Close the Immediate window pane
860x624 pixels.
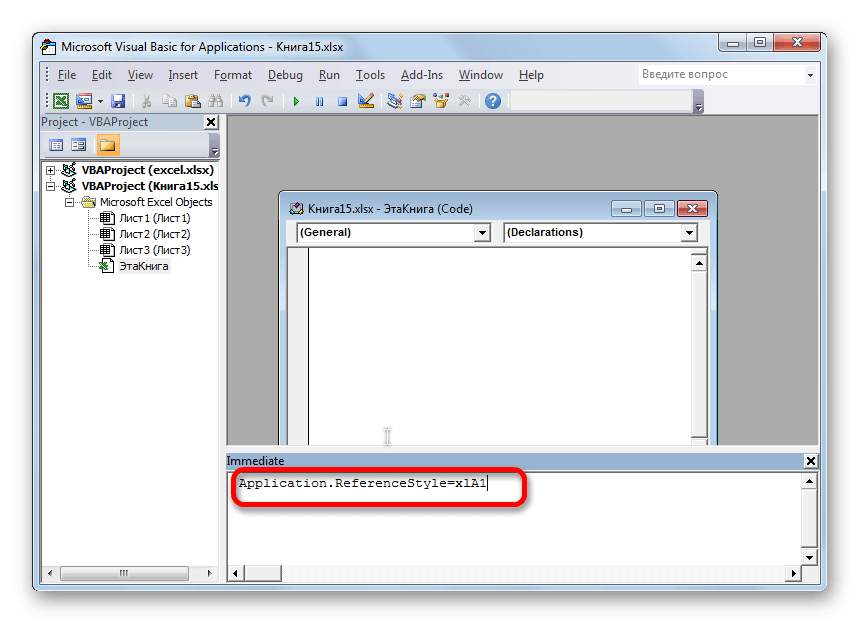click(810, 461)
